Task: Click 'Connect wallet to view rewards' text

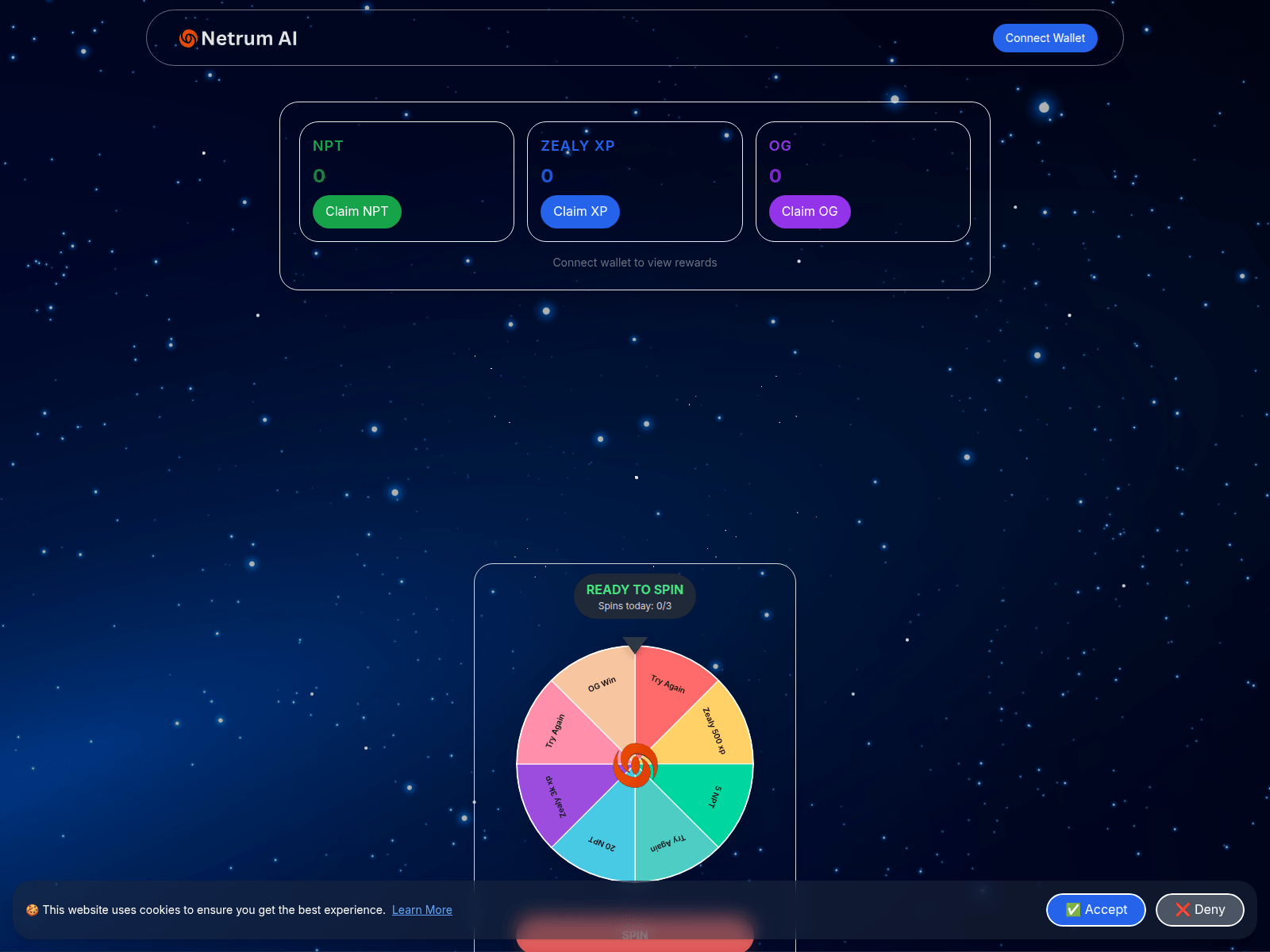Action: pyautogui.click(x=635, y=263)
